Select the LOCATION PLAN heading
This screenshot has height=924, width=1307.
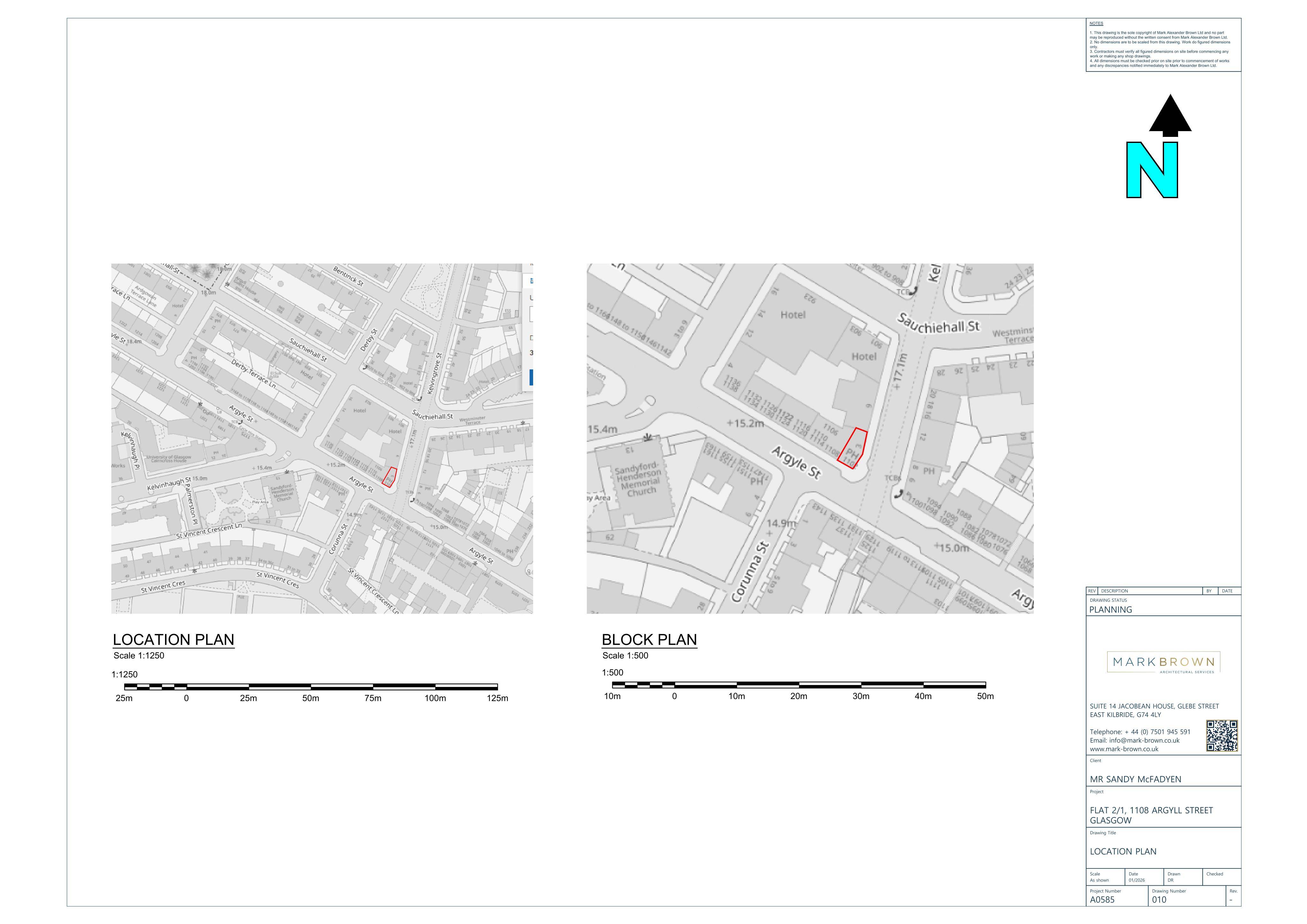click(174, 639)
